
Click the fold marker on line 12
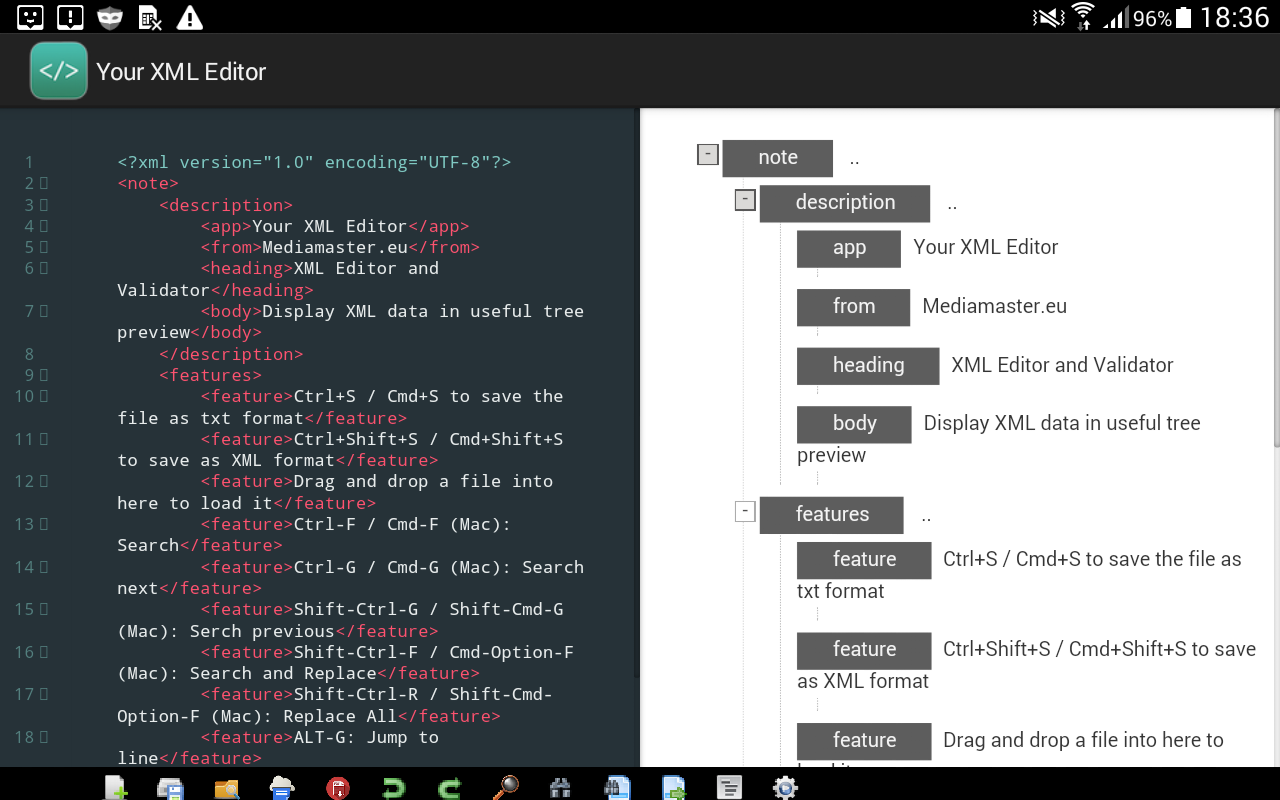tap(44, 481)
